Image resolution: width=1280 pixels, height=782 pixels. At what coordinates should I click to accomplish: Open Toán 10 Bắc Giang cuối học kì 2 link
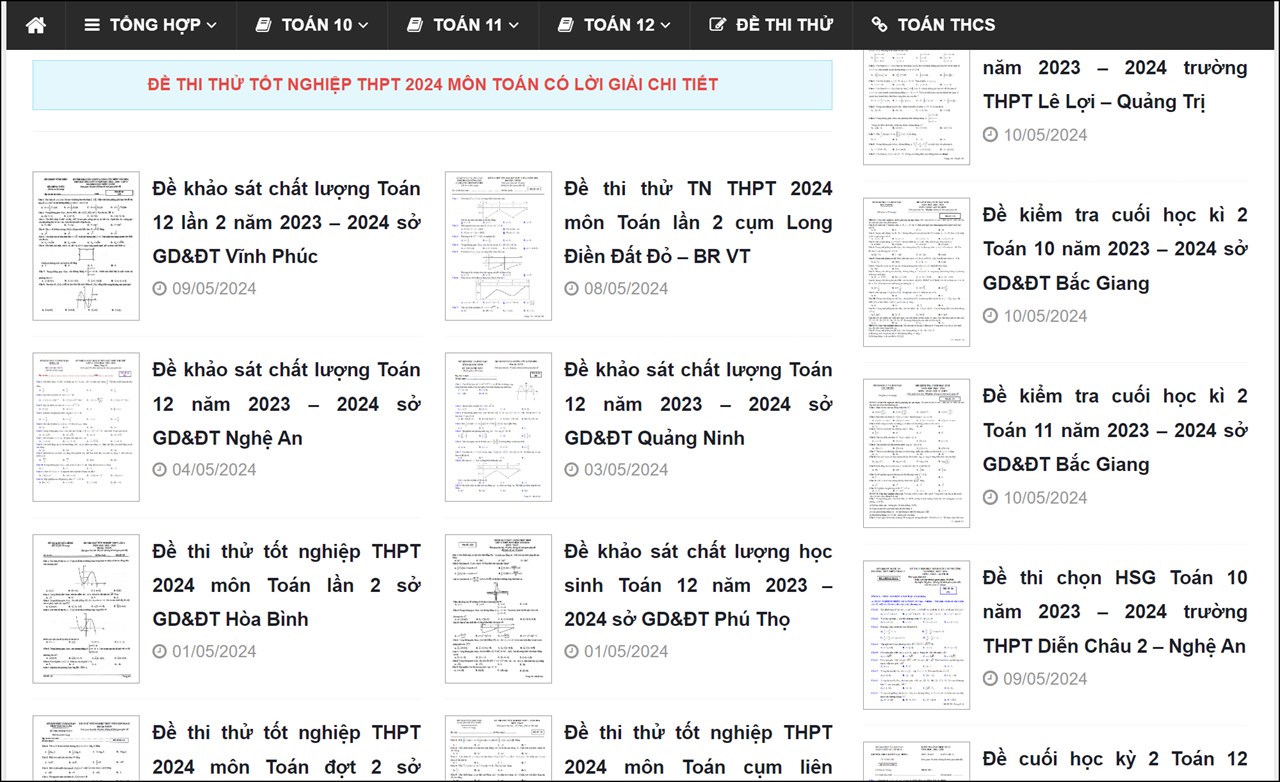(x=1115, y=249)
